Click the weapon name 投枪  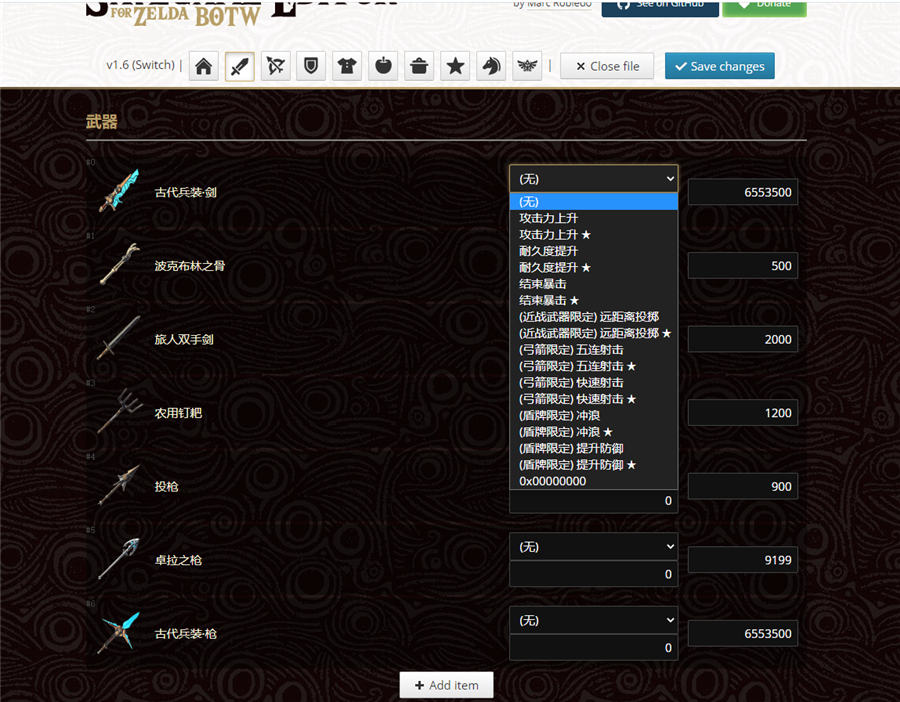click(166, 486)
